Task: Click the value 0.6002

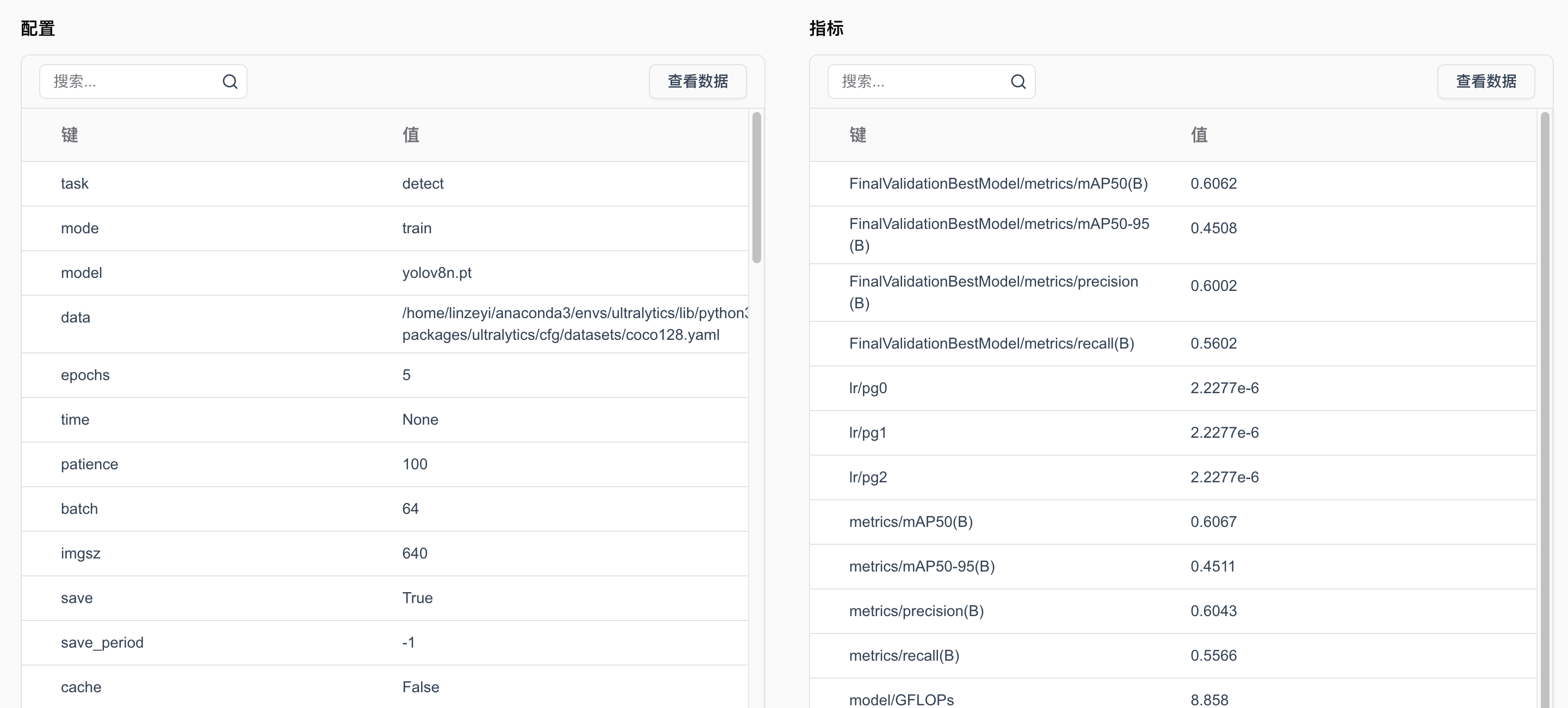Action: [1213, 286]
